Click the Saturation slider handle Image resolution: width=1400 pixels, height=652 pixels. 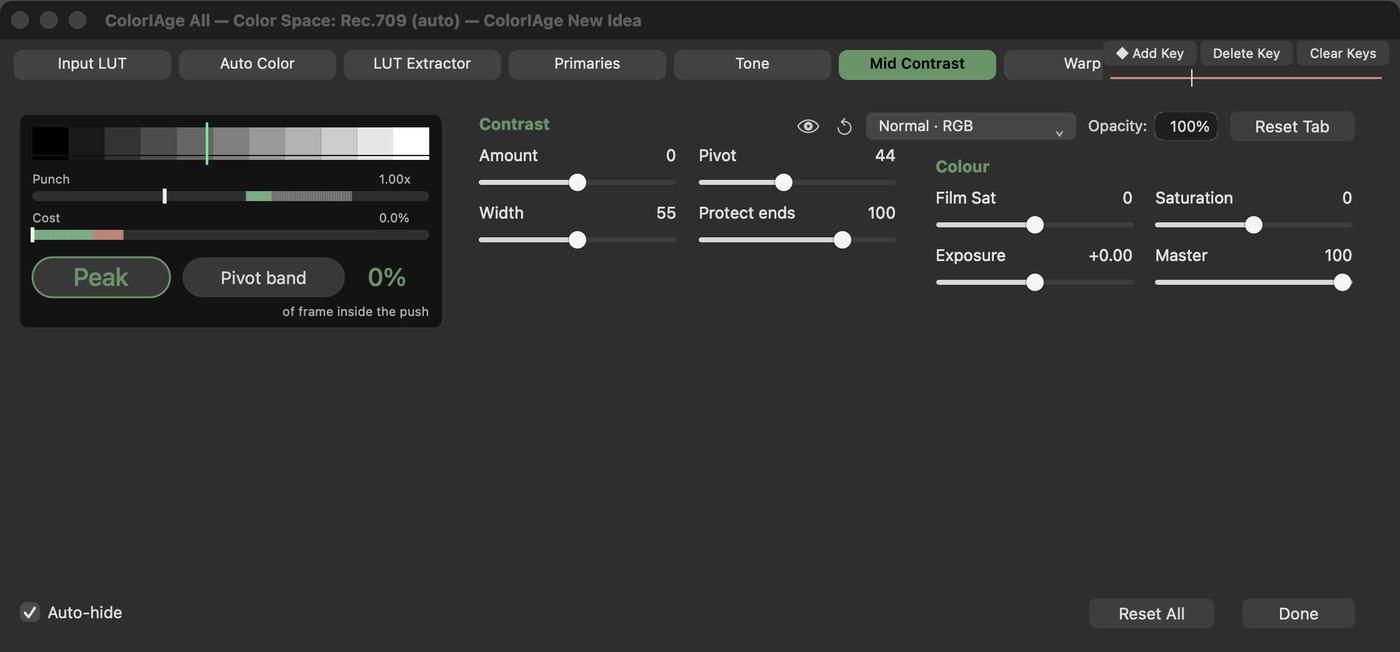tap(1253, 225)
